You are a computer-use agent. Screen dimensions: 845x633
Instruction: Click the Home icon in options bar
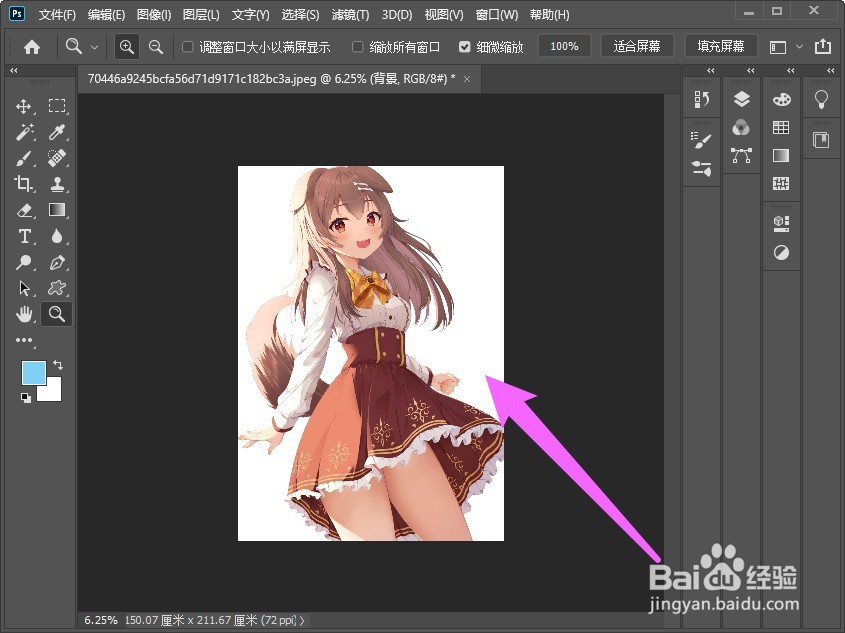[x=32, y=47]
